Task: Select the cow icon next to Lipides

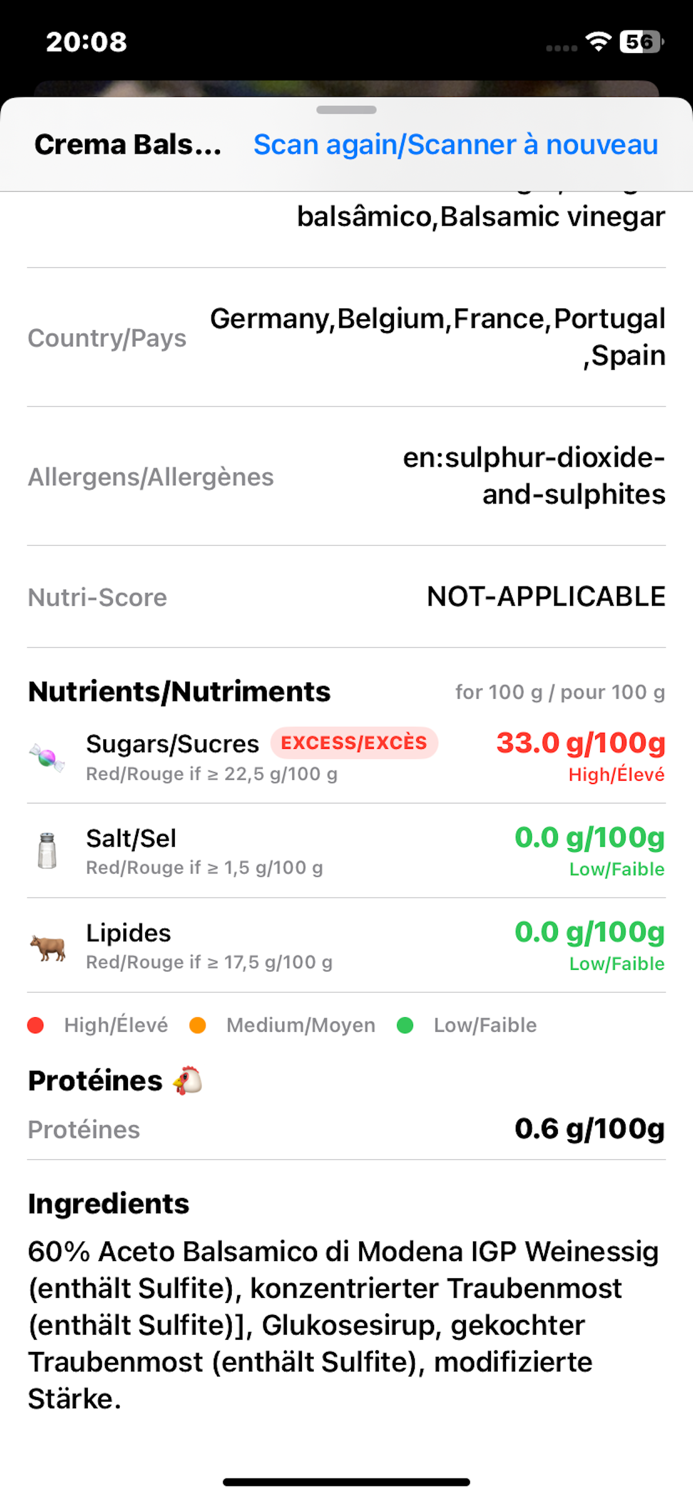Action: point(46,946)
